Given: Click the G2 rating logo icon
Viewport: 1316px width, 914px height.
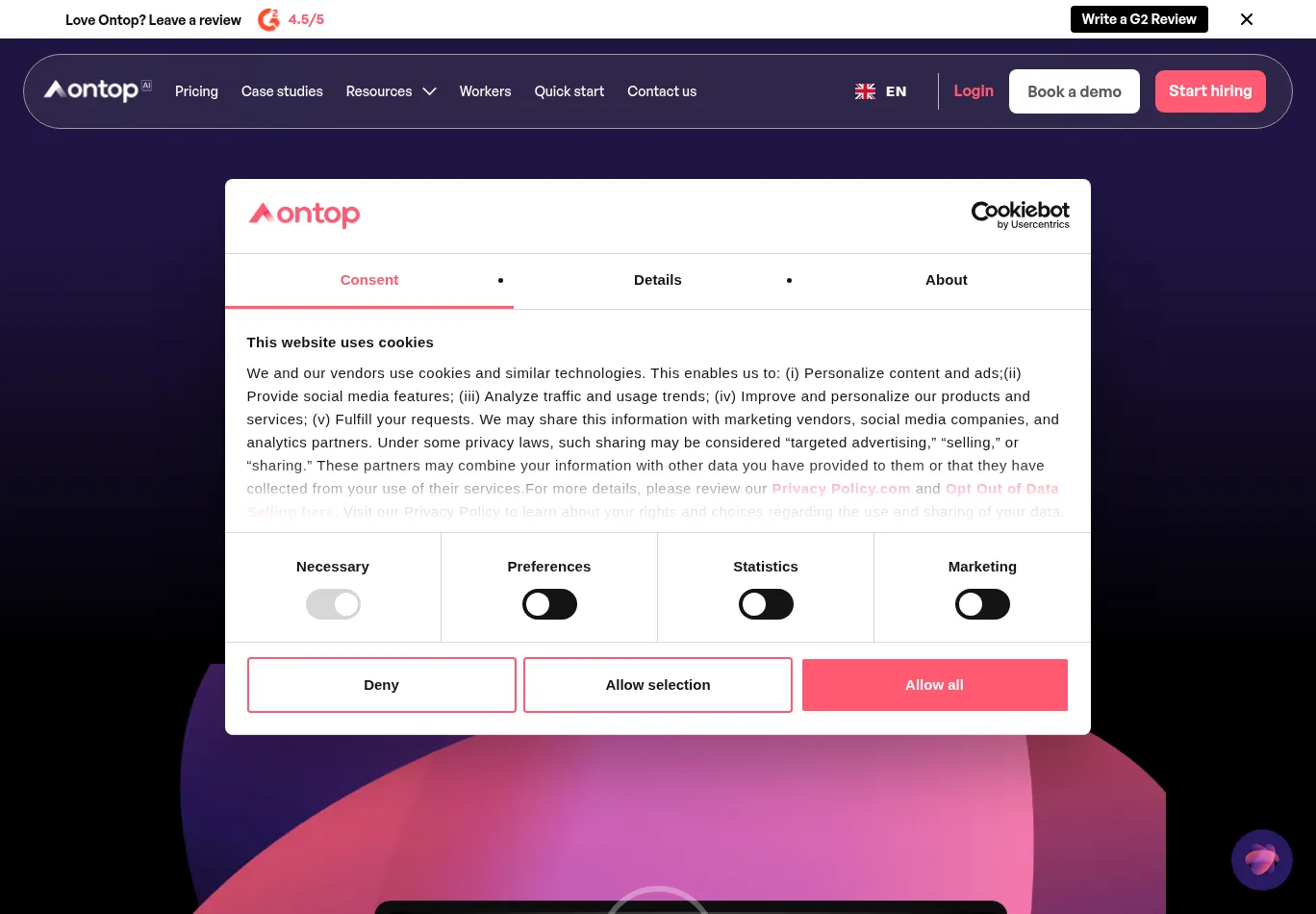Looking at the screenshot, I should 268,19.
